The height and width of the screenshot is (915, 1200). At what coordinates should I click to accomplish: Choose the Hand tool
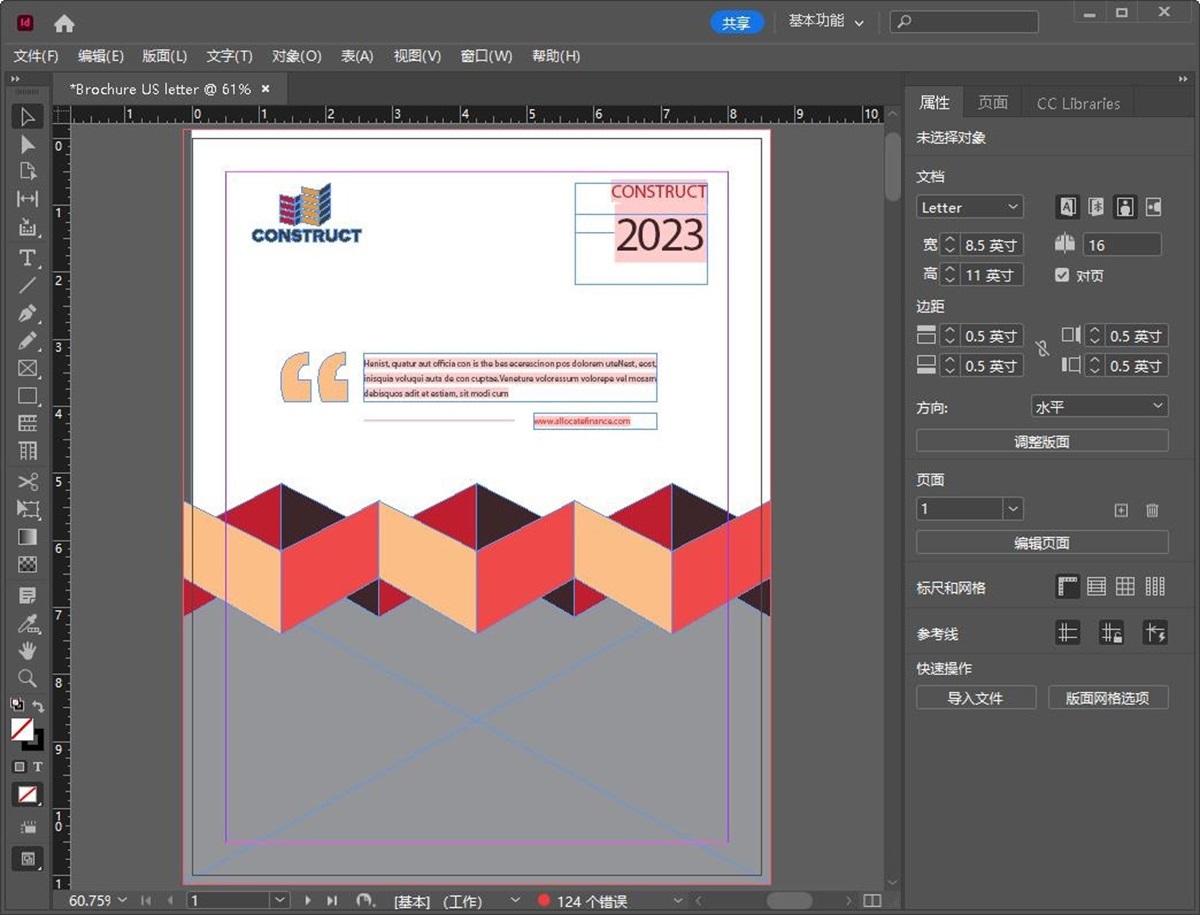(28, 650)
